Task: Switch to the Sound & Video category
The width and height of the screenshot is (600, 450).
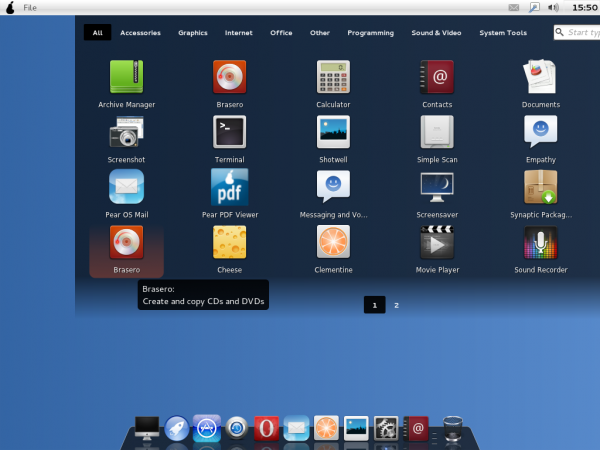Action: coord(436,33)
